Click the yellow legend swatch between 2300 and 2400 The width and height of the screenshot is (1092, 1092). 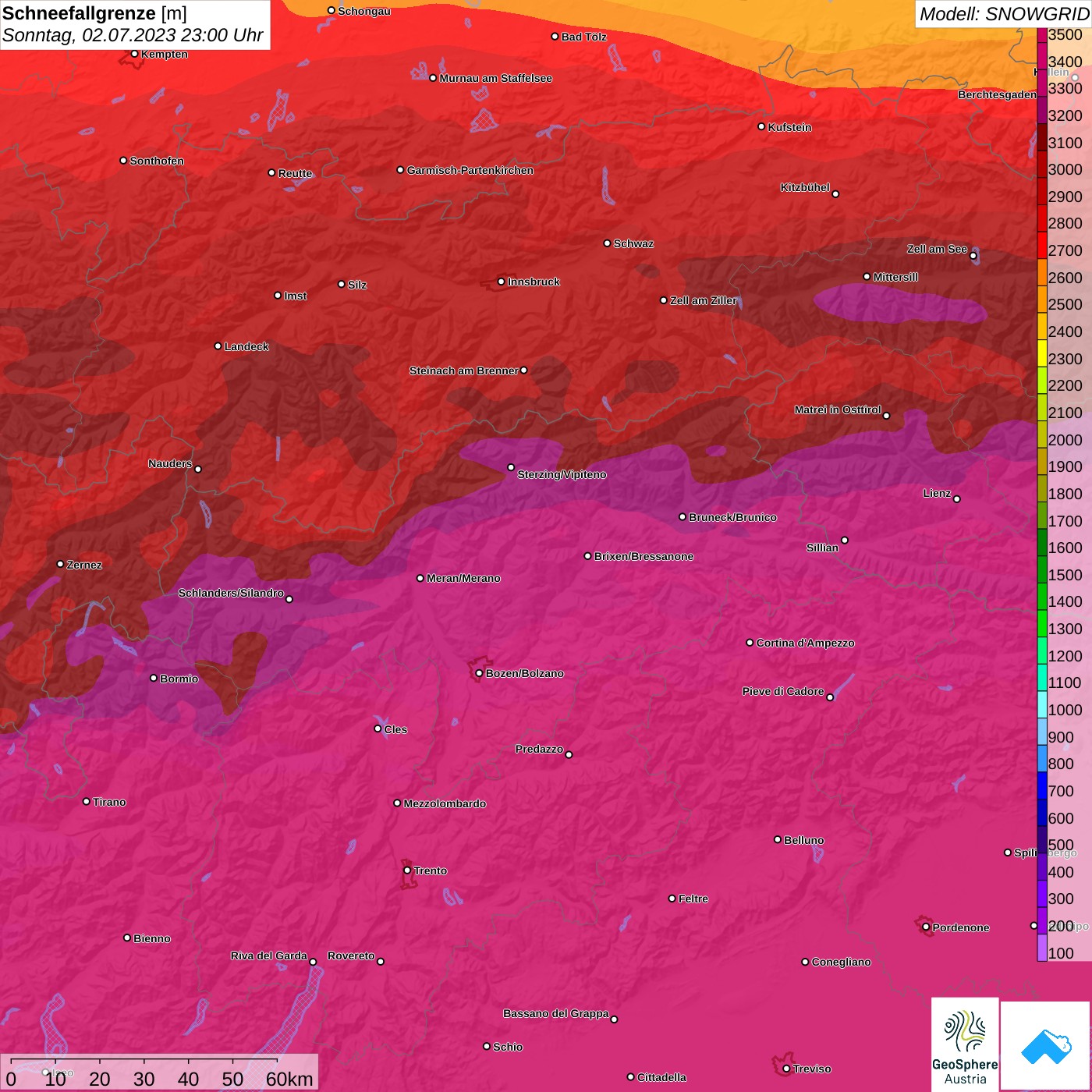point(1042,353)
